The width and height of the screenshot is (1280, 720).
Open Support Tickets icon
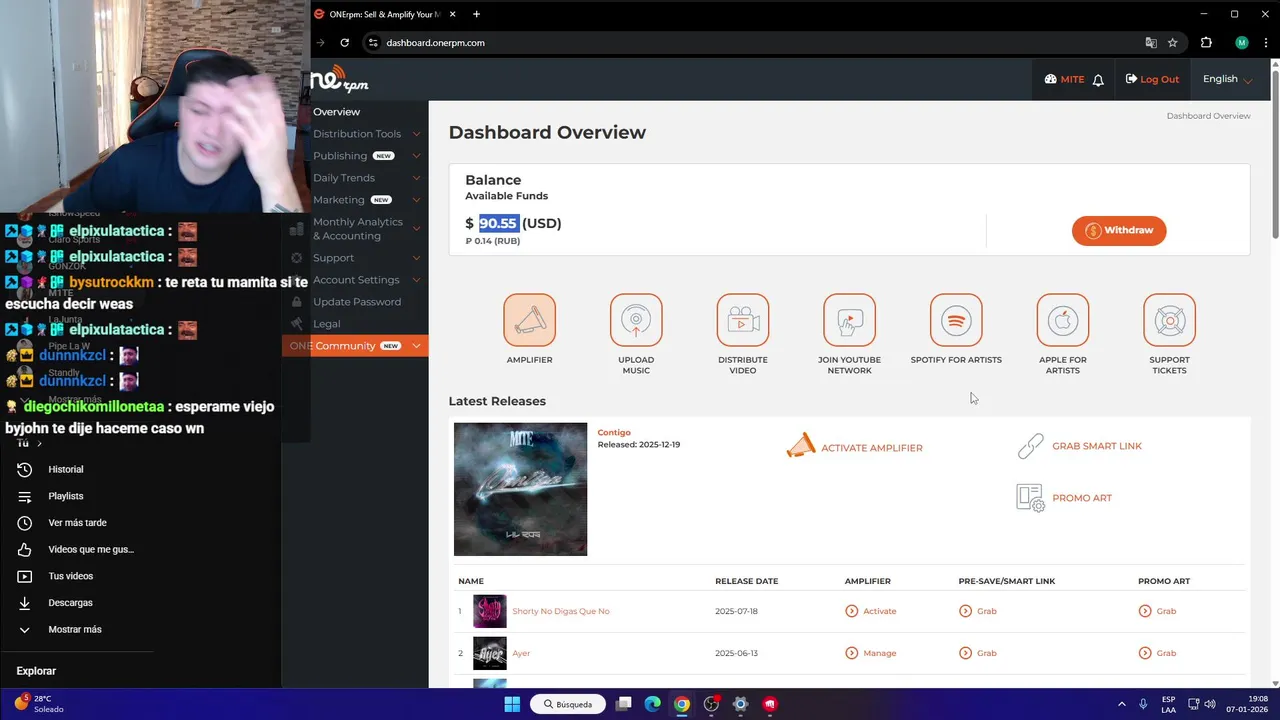tap(1169, 320)
